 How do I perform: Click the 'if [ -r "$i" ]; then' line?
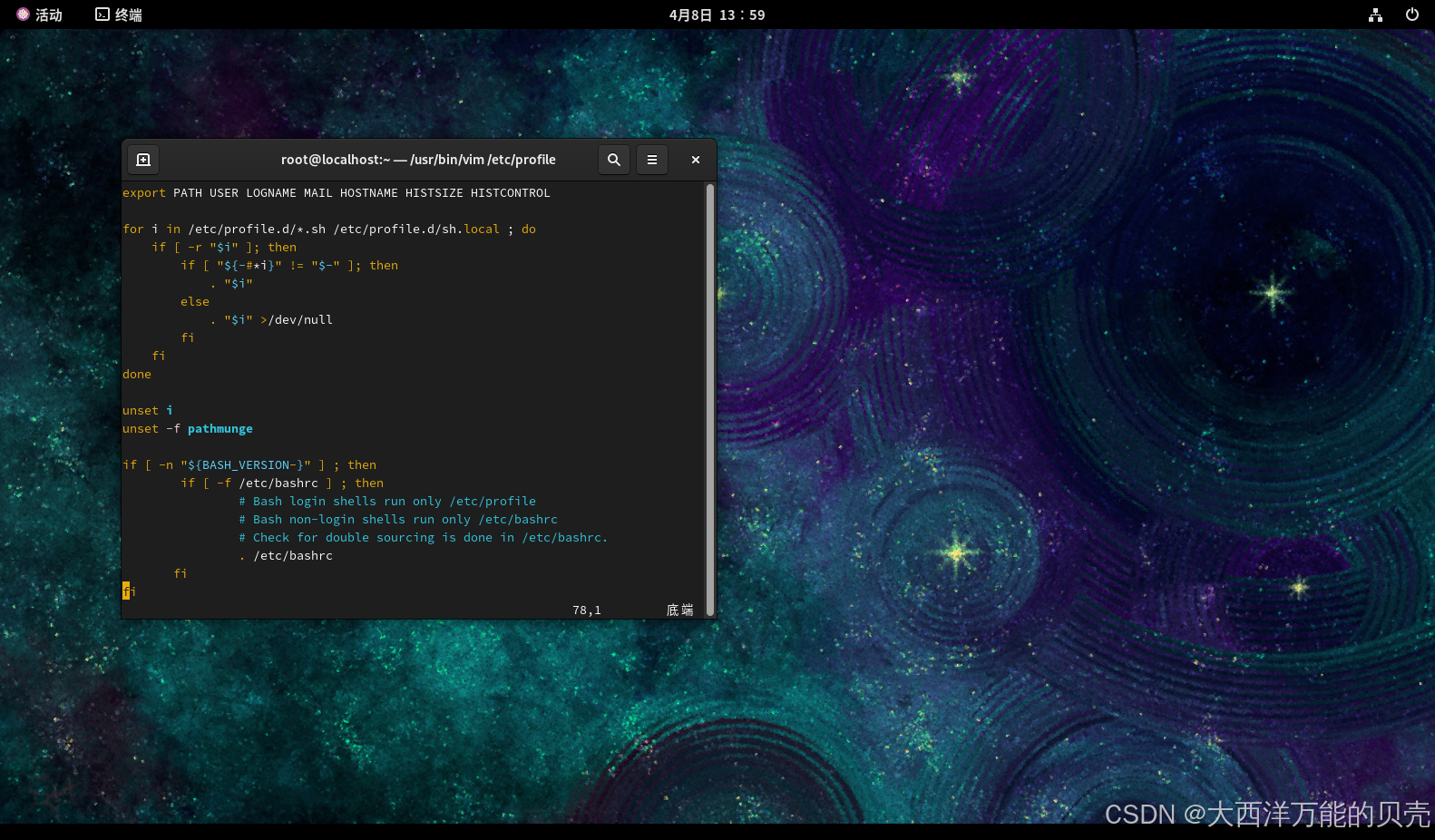[x=224, y=248]
